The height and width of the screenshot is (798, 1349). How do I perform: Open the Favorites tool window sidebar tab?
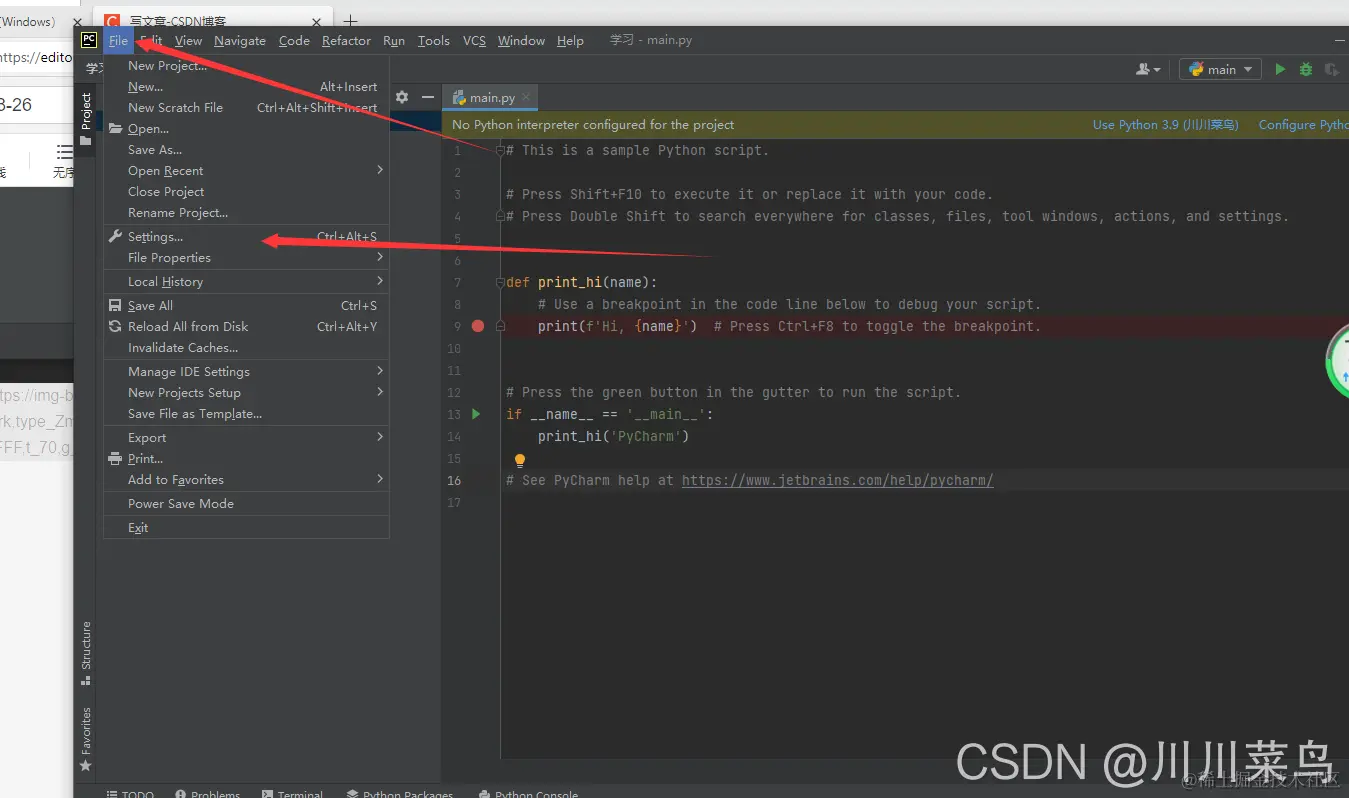point(86,739)
